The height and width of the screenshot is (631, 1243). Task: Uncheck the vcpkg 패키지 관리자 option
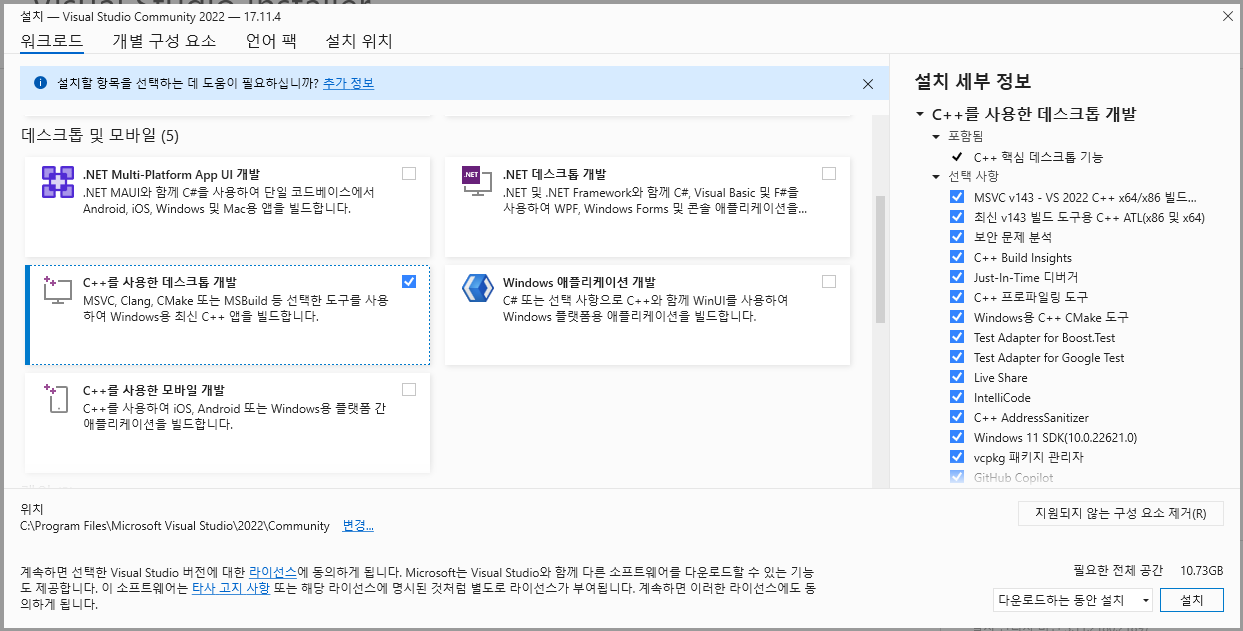(957, 457)
